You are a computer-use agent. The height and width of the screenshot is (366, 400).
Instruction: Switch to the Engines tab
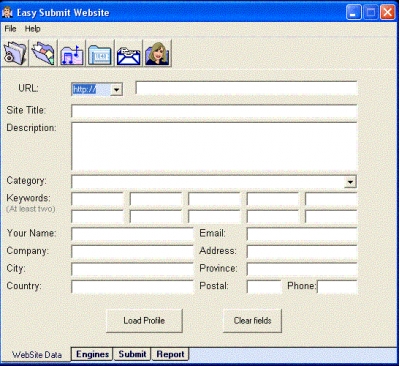[92, 354]
